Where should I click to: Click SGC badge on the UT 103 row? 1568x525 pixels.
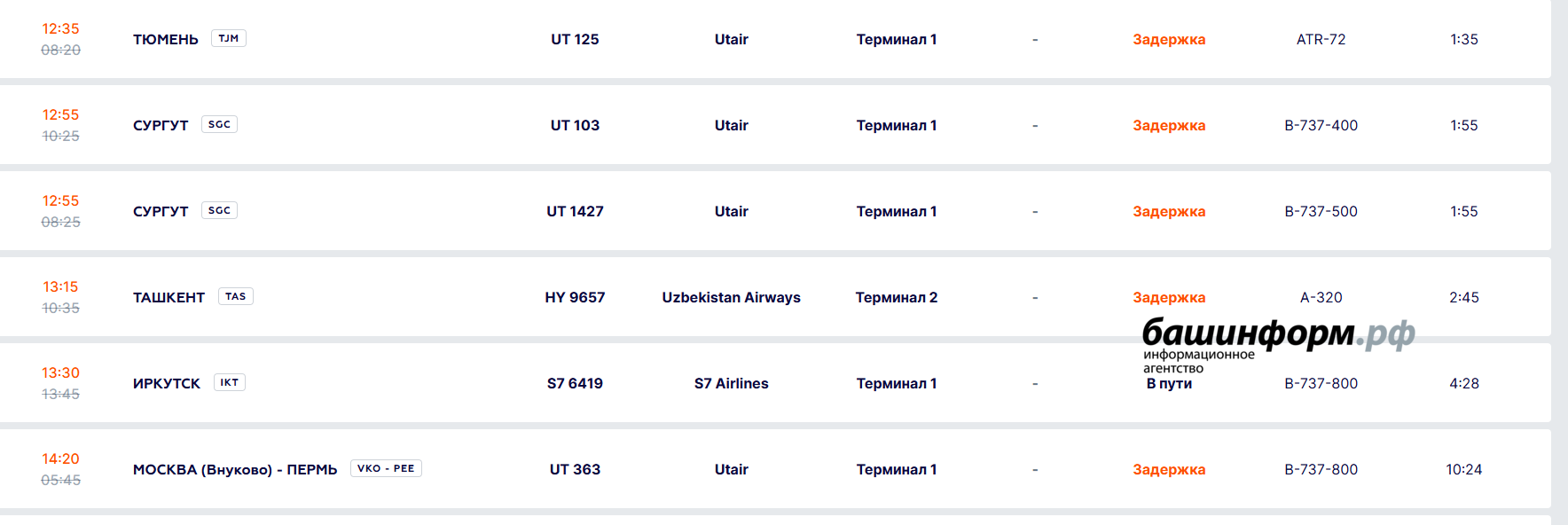219,124
